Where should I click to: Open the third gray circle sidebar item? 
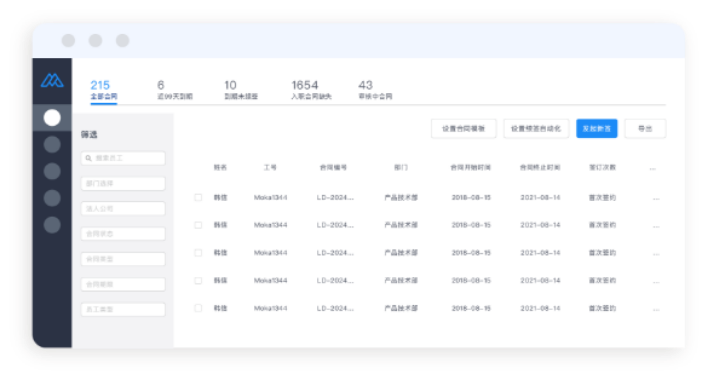point(52,171)
